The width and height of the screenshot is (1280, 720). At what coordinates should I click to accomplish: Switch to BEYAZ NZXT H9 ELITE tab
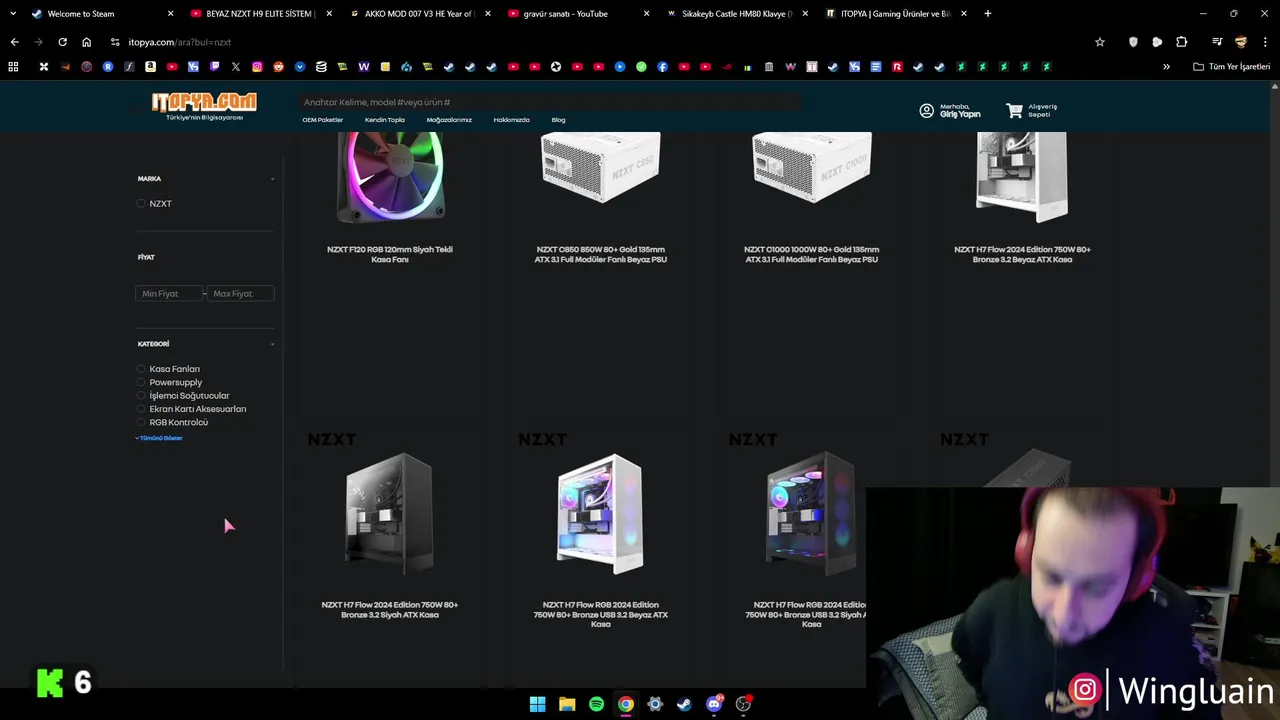pos(260,14)
